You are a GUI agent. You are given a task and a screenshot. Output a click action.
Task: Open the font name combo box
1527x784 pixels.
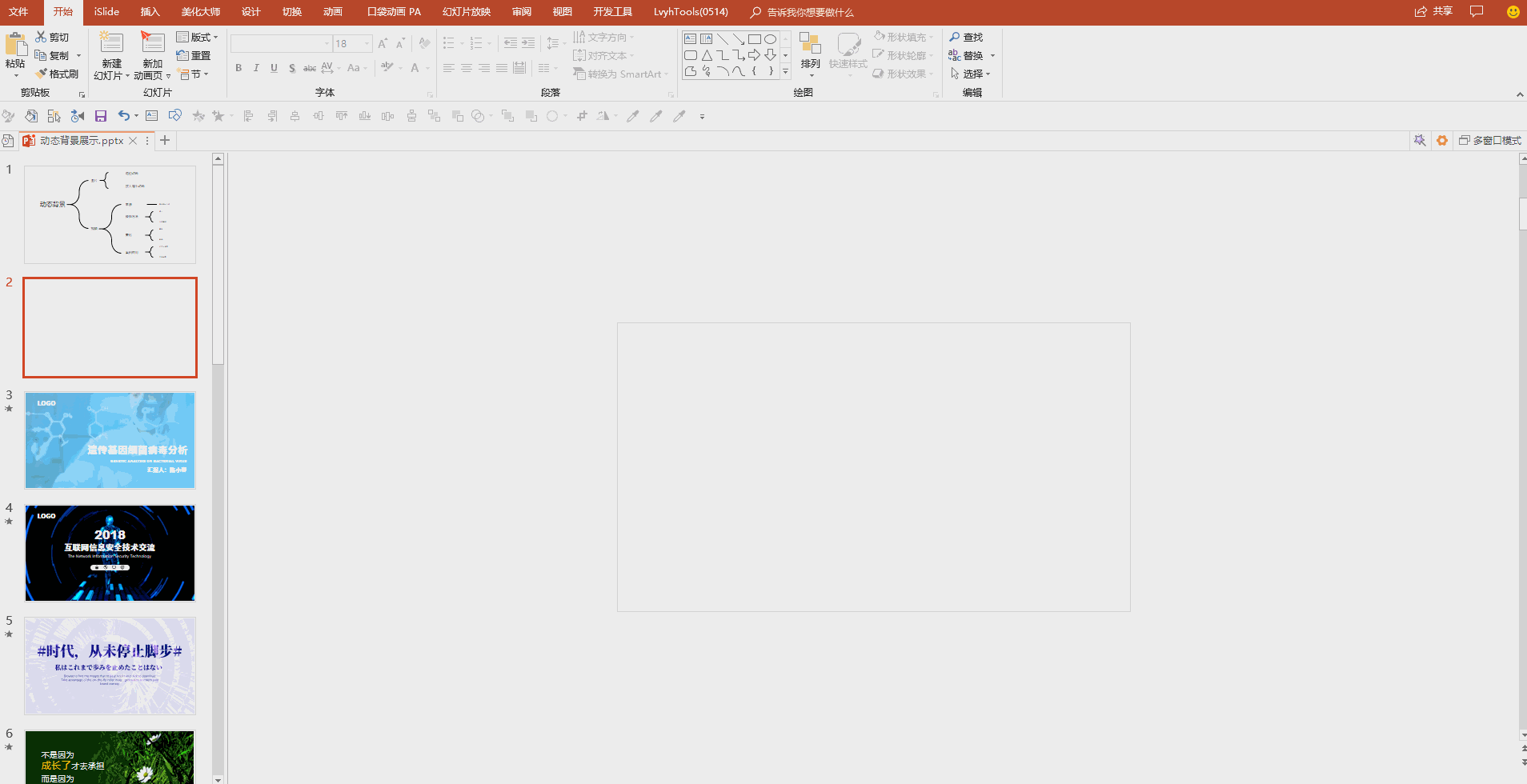click(281, 44)
